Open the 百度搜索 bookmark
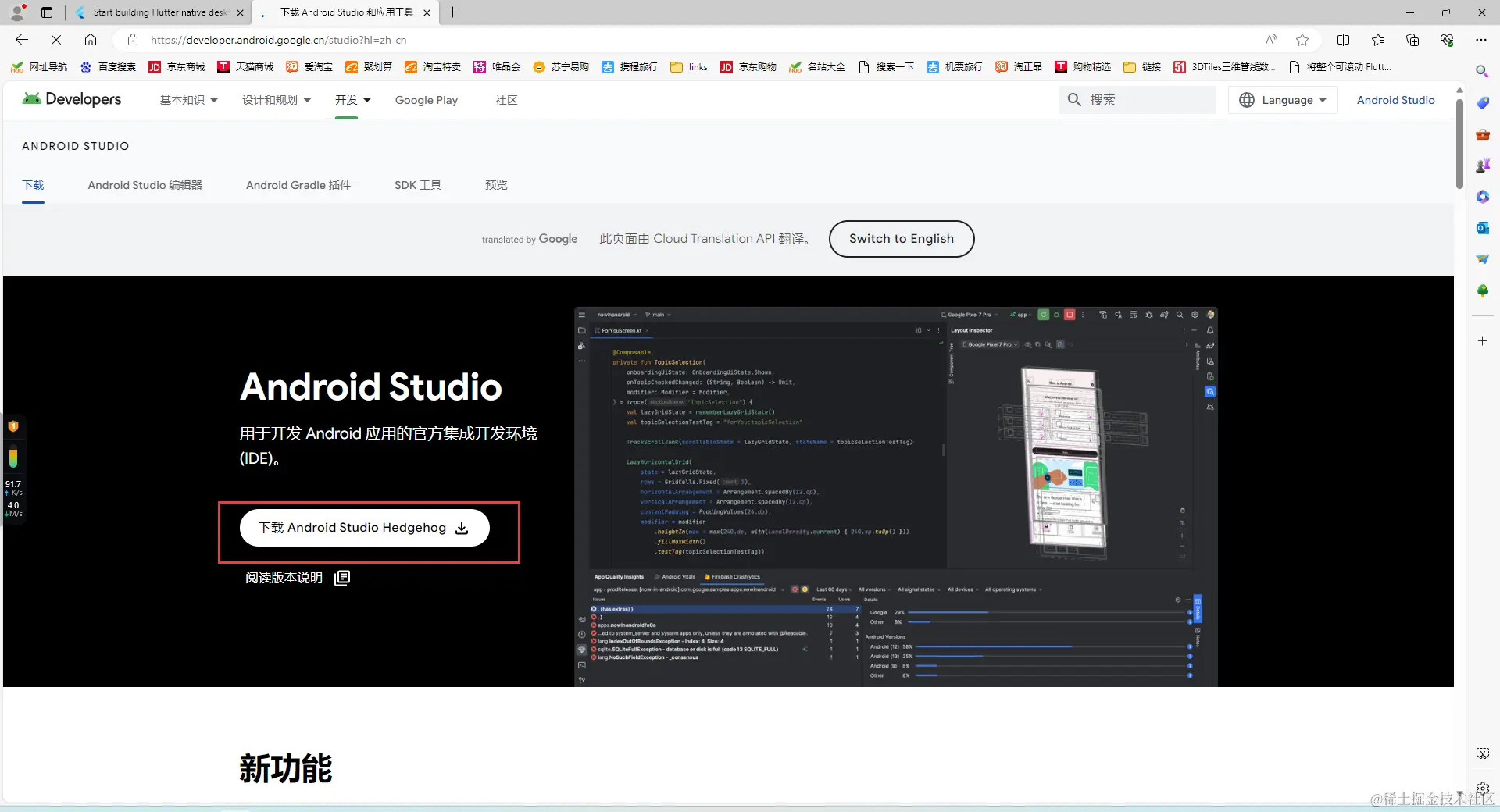Image resolution: width=1500 pixels, height=812 pixels. pyautogui.click(x=108, y=67)
